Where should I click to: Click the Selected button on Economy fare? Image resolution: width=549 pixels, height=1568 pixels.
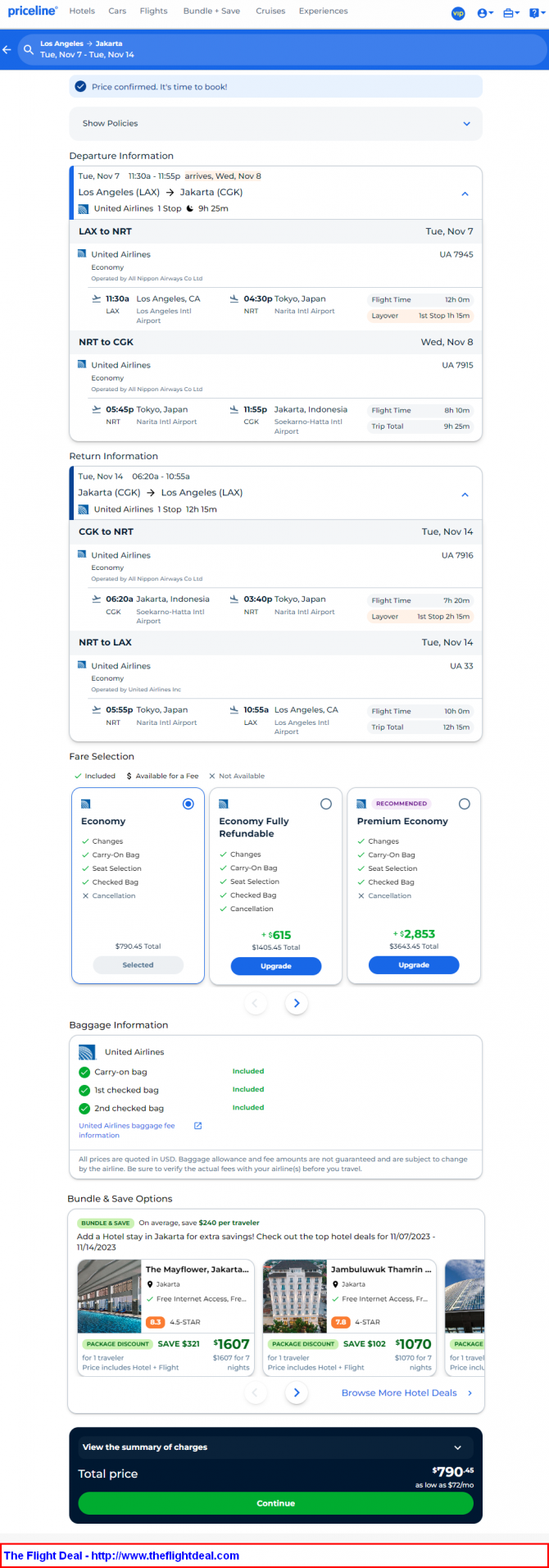(x=138, y=965)
